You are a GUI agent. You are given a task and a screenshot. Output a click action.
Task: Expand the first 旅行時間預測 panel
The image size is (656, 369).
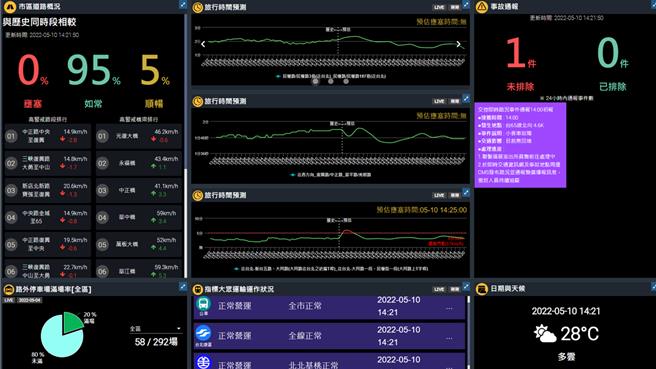(x=466, y=5)
